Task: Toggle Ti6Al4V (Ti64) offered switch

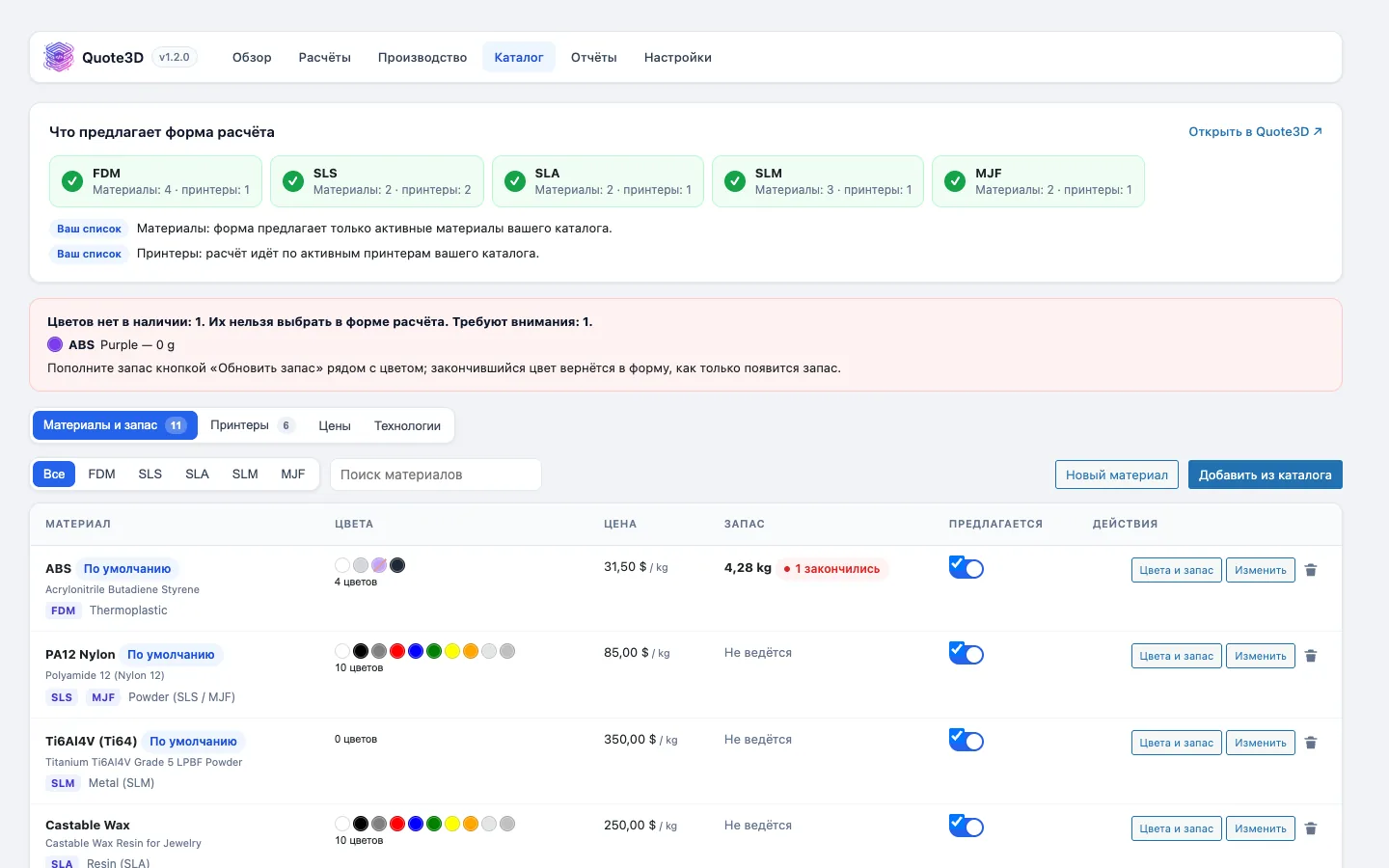Action: click(x=966, y=741)
